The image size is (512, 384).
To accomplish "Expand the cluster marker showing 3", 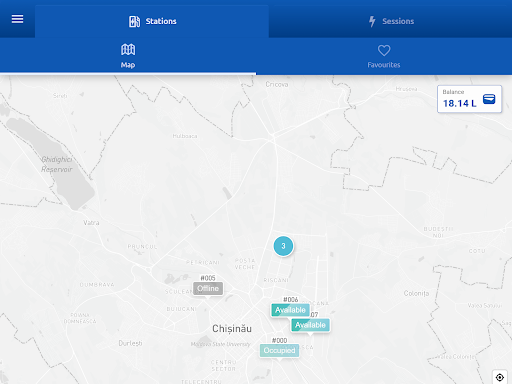I will pyautogui.click(x=283, y=246).
